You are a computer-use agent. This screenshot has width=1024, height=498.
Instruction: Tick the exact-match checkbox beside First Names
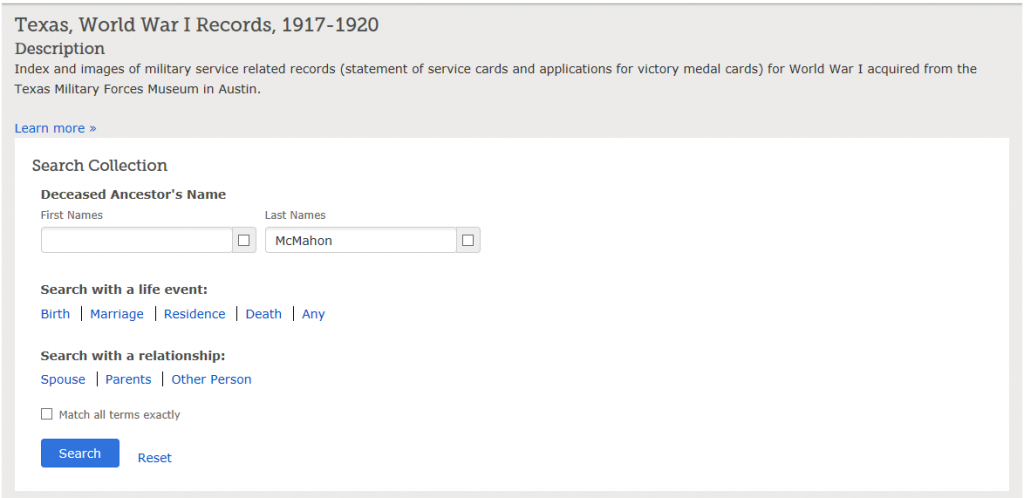point(244,240)
